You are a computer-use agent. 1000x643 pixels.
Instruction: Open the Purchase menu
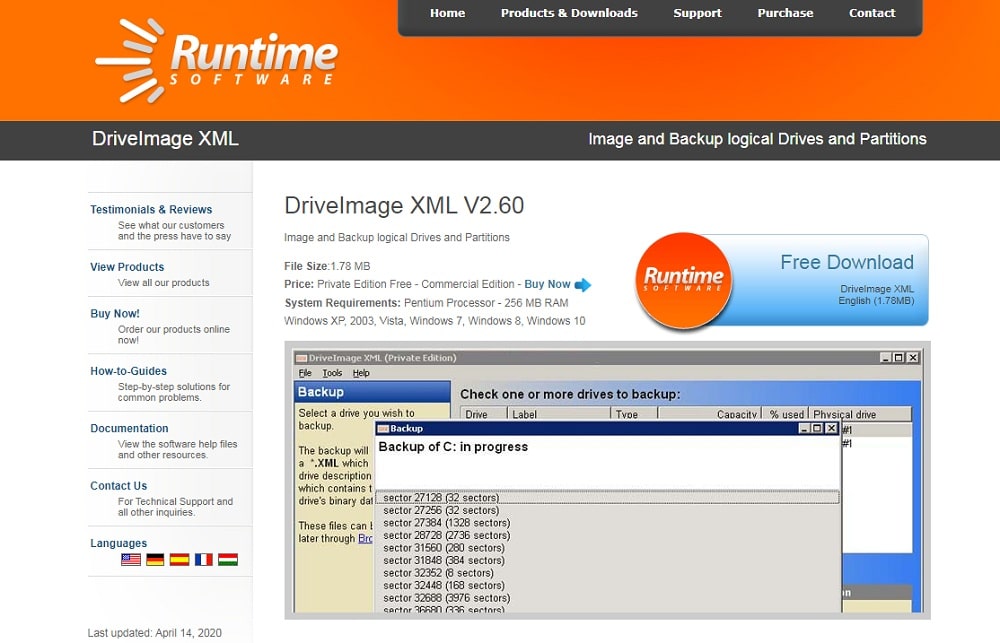point(785,13)
